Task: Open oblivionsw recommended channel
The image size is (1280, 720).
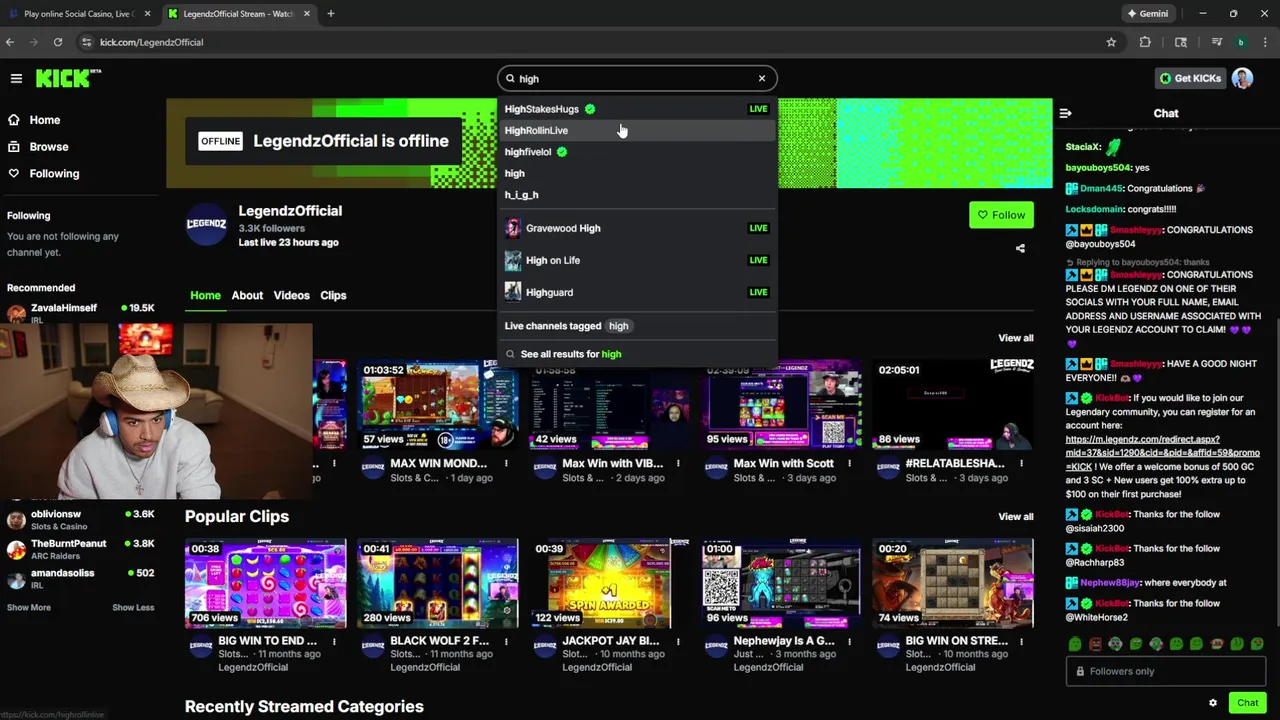Action: point(80,520)
